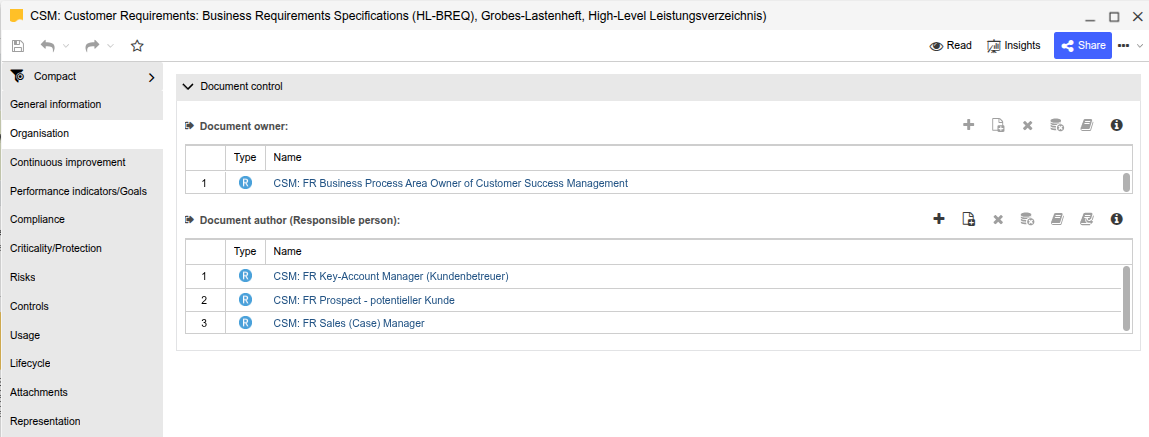Viewport: 1149px width, 437px height.
Task: Open the small dropdown arrow right of the three-dots button
Action: 1139,45
